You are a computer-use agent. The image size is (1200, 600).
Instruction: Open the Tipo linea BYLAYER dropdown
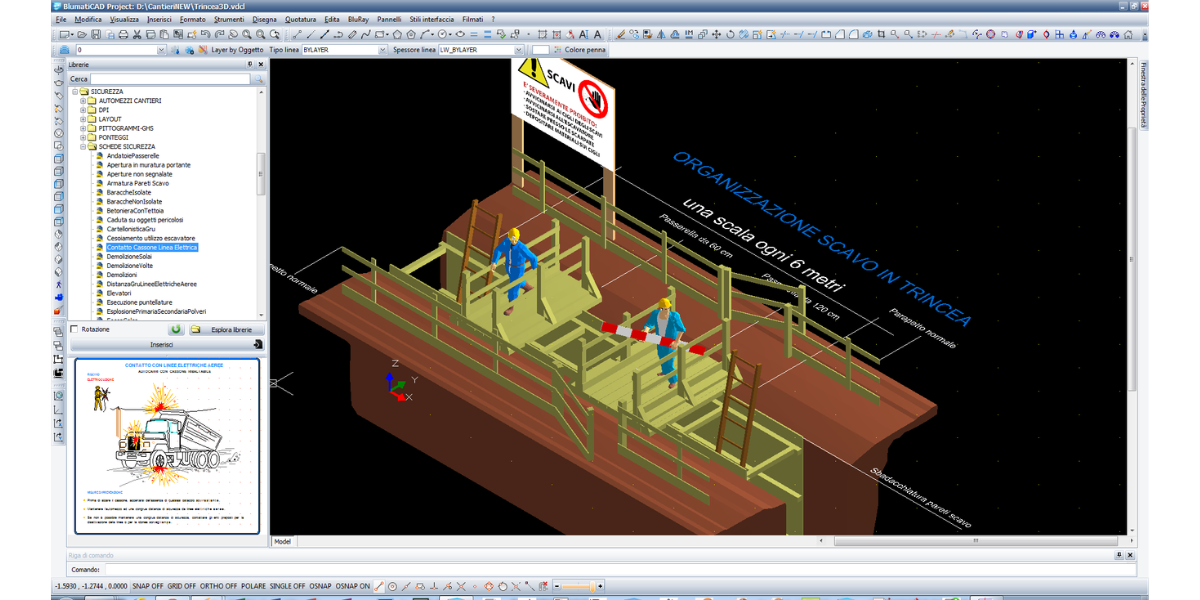pos(381,49)
